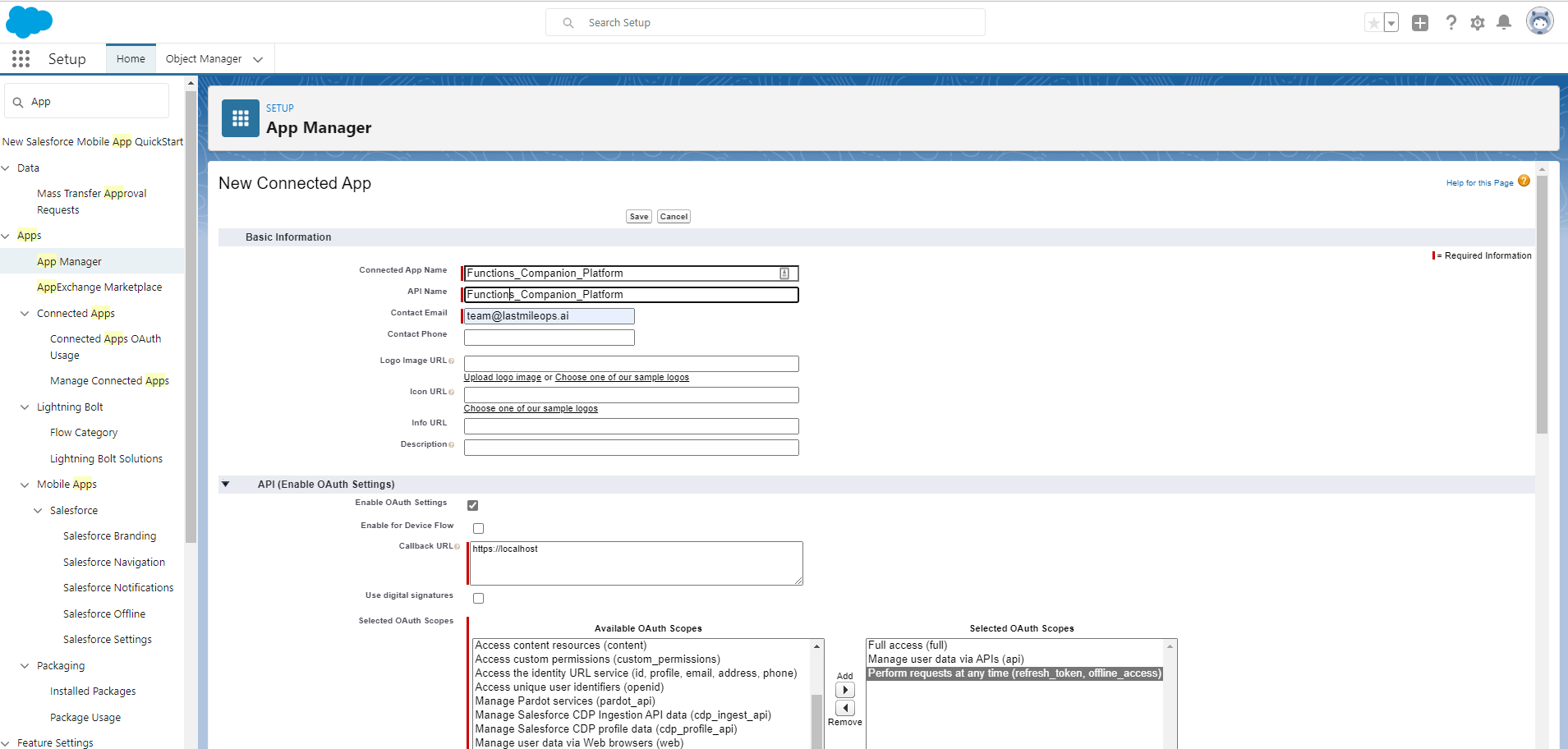Collapse the Salesforce tree node
Image resolution: width=1568 pixels, height=749 pixels.
click(38, 510)
